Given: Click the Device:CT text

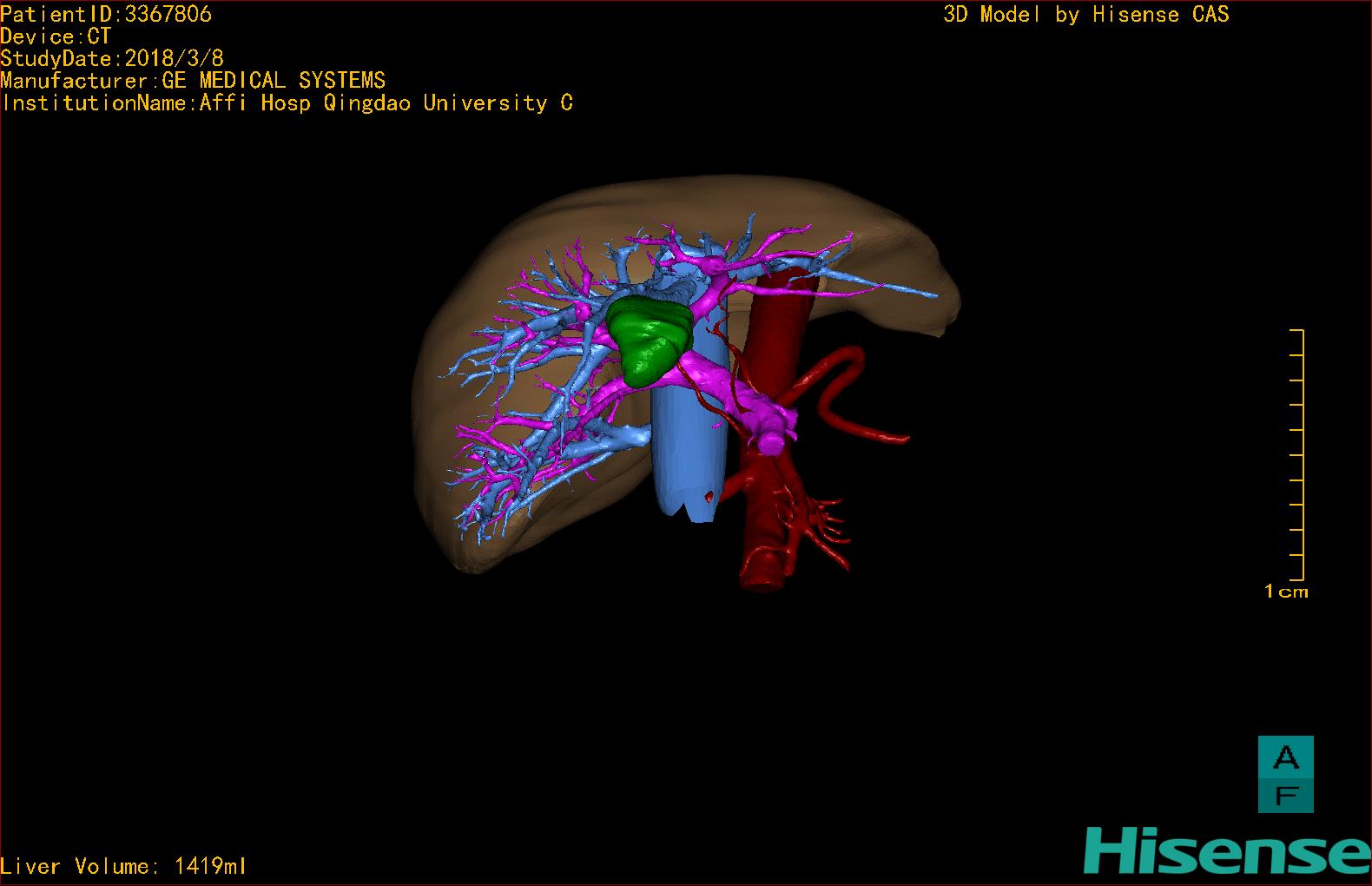Looking at the screenshot, I should click(x=56, y=36).
